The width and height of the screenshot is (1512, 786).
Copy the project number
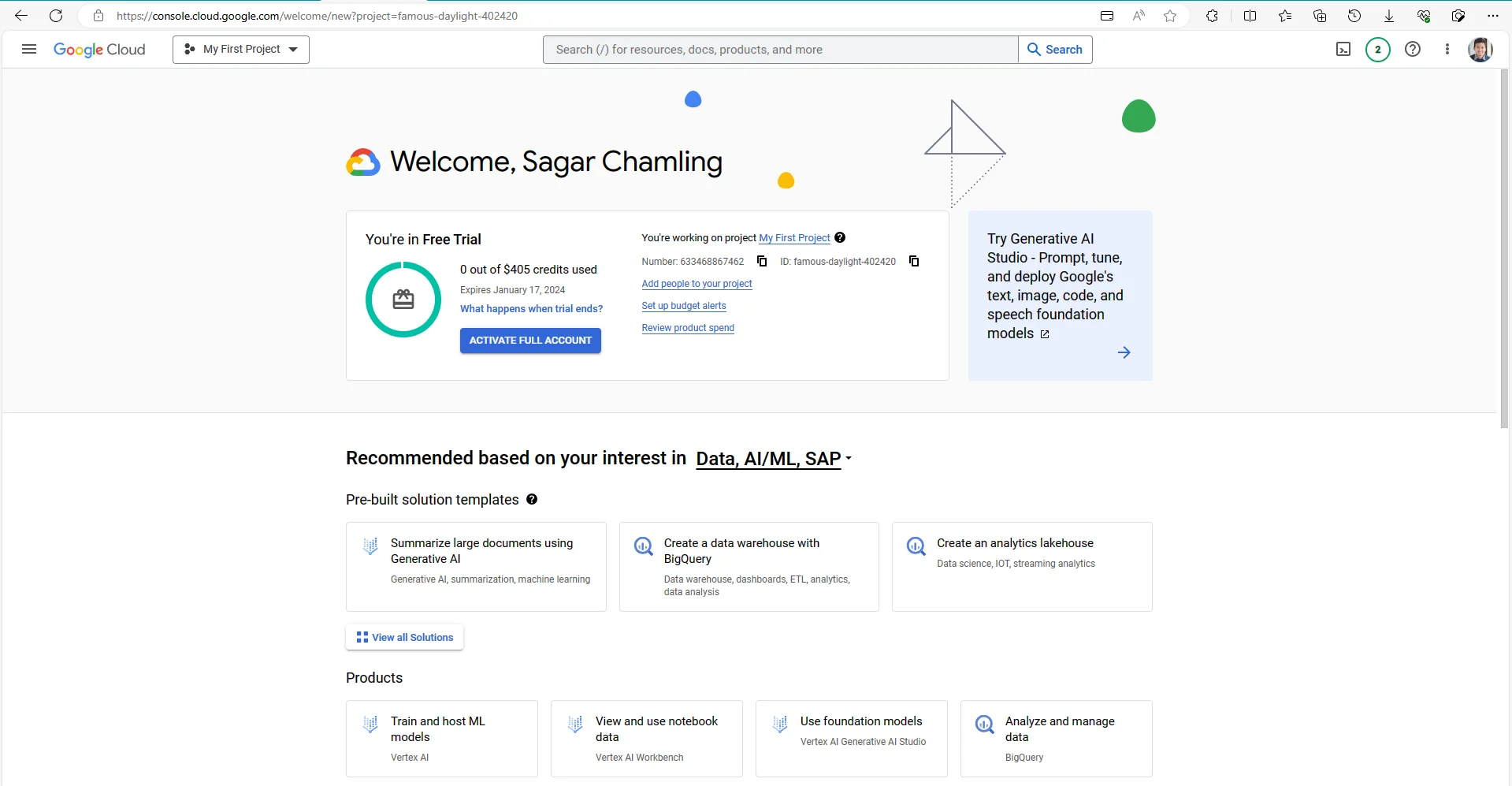click(762, 261)
